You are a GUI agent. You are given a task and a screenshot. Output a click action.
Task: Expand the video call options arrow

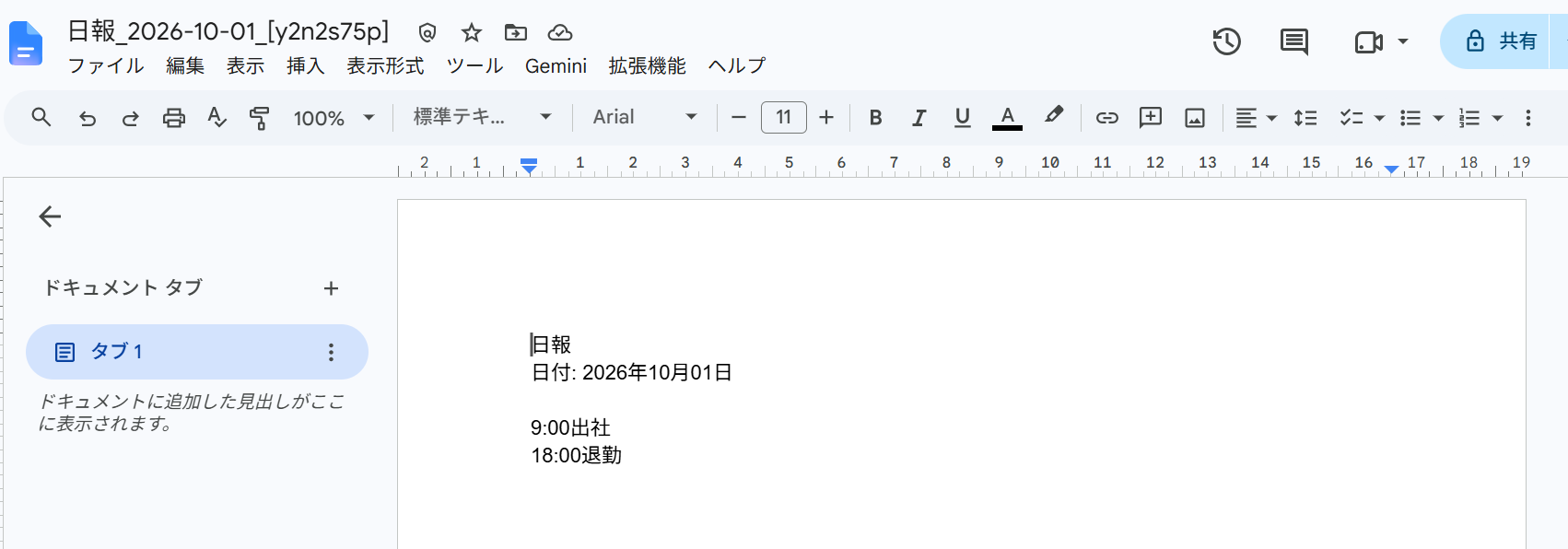tap(1403, 41)
